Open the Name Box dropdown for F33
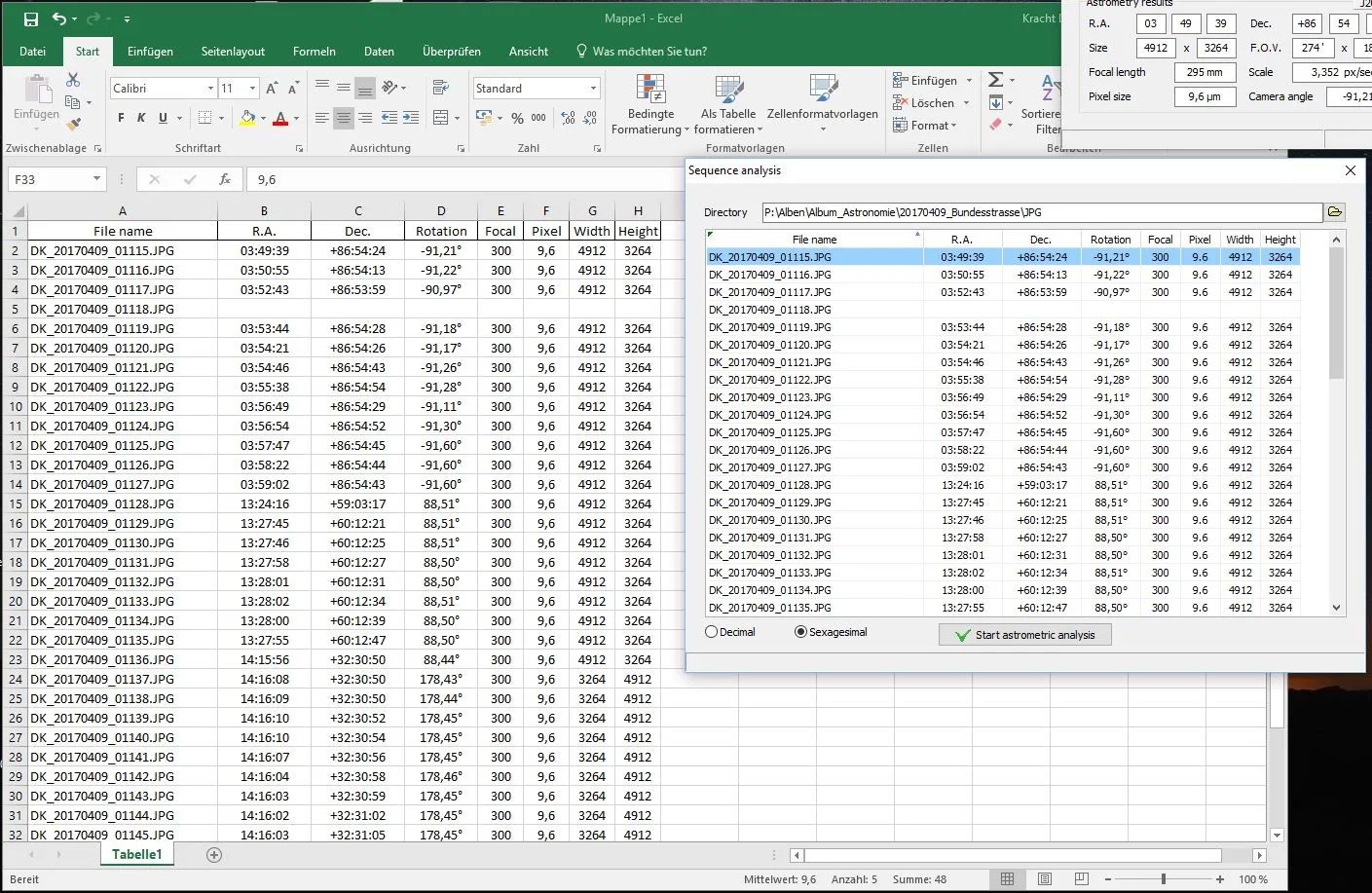 pyautogui.click(x=96, y=179)
